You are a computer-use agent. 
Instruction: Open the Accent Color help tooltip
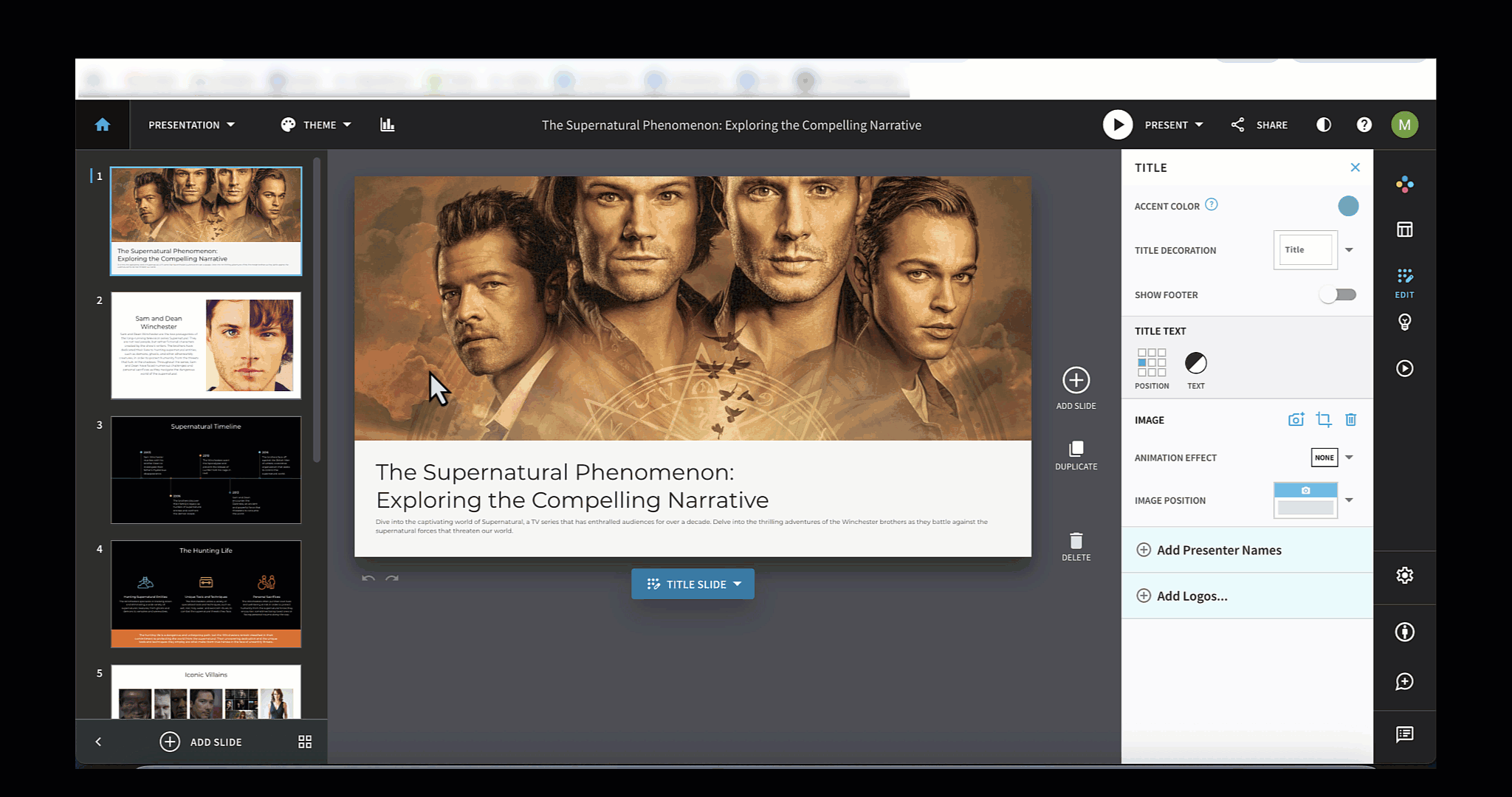1212,204
